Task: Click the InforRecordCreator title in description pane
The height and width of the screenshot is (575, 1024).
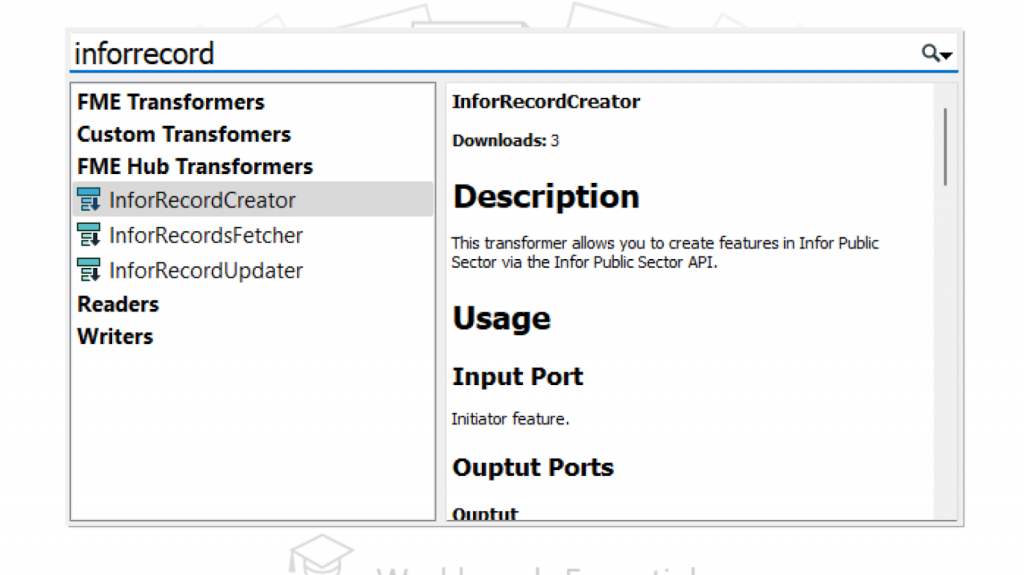Action: coord(546,102)
